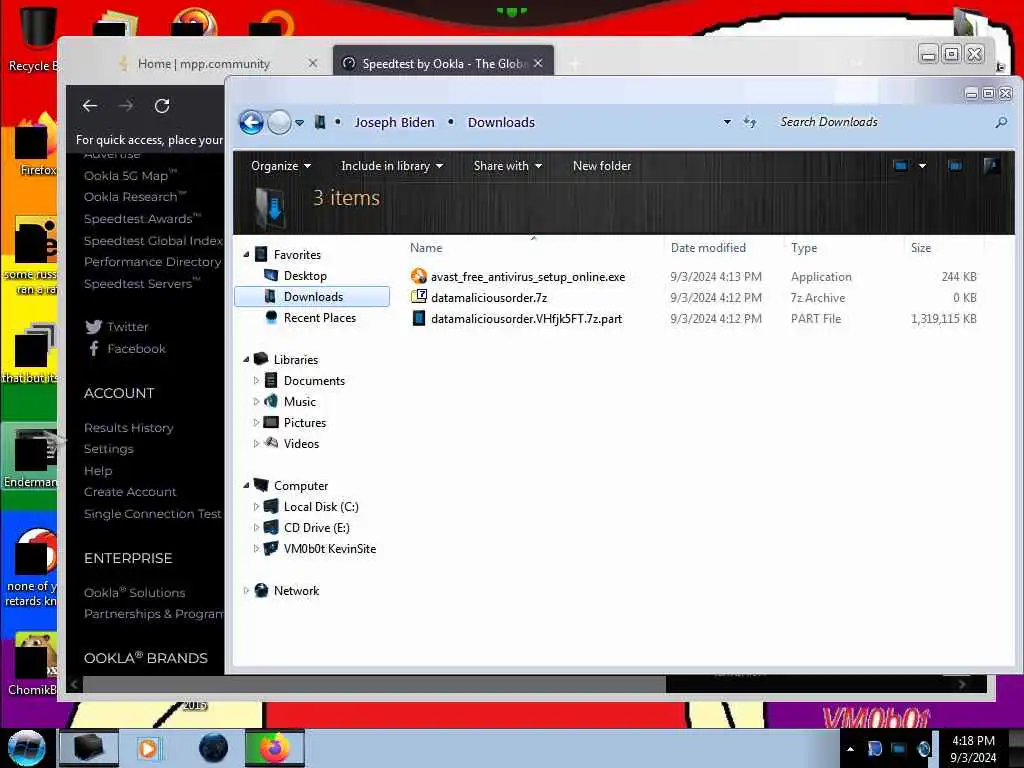The image size is (1024, 768).
Task: Click the Explorer forward navigation button
Action: (280, 122)
